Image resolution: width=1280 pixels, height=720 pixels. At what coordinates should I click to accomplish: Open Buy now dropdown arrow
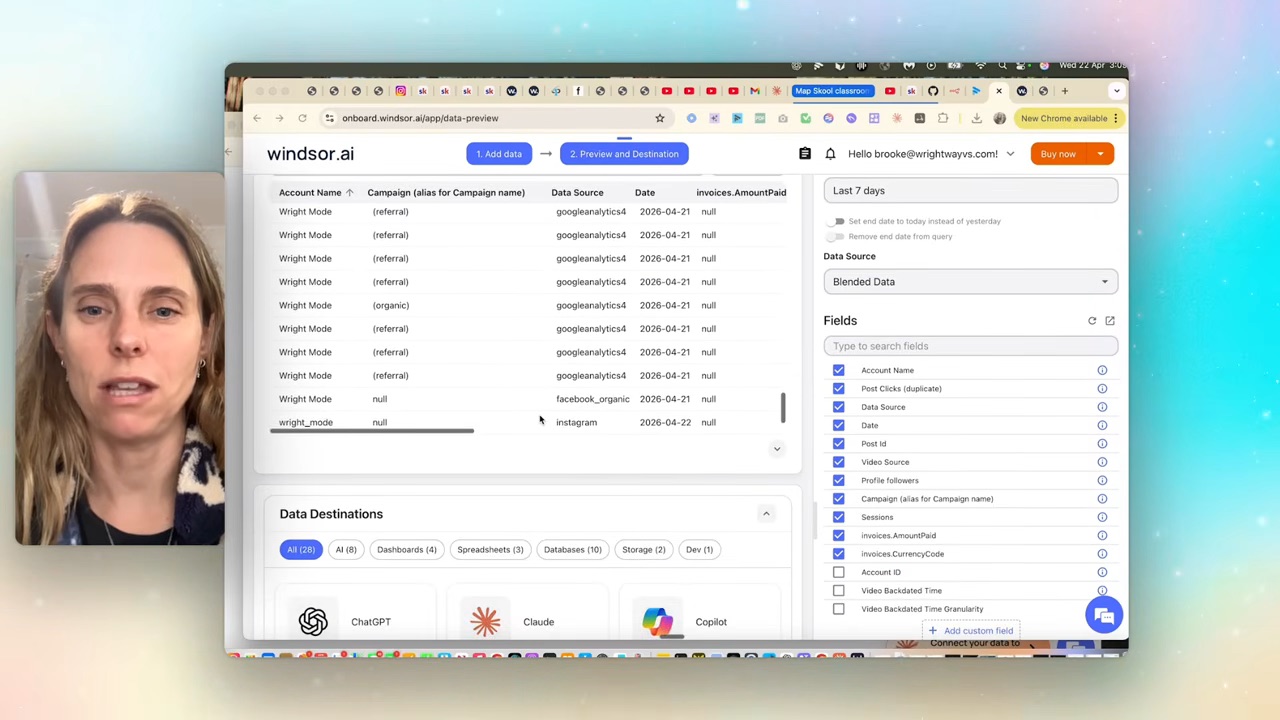point(1100,154)
